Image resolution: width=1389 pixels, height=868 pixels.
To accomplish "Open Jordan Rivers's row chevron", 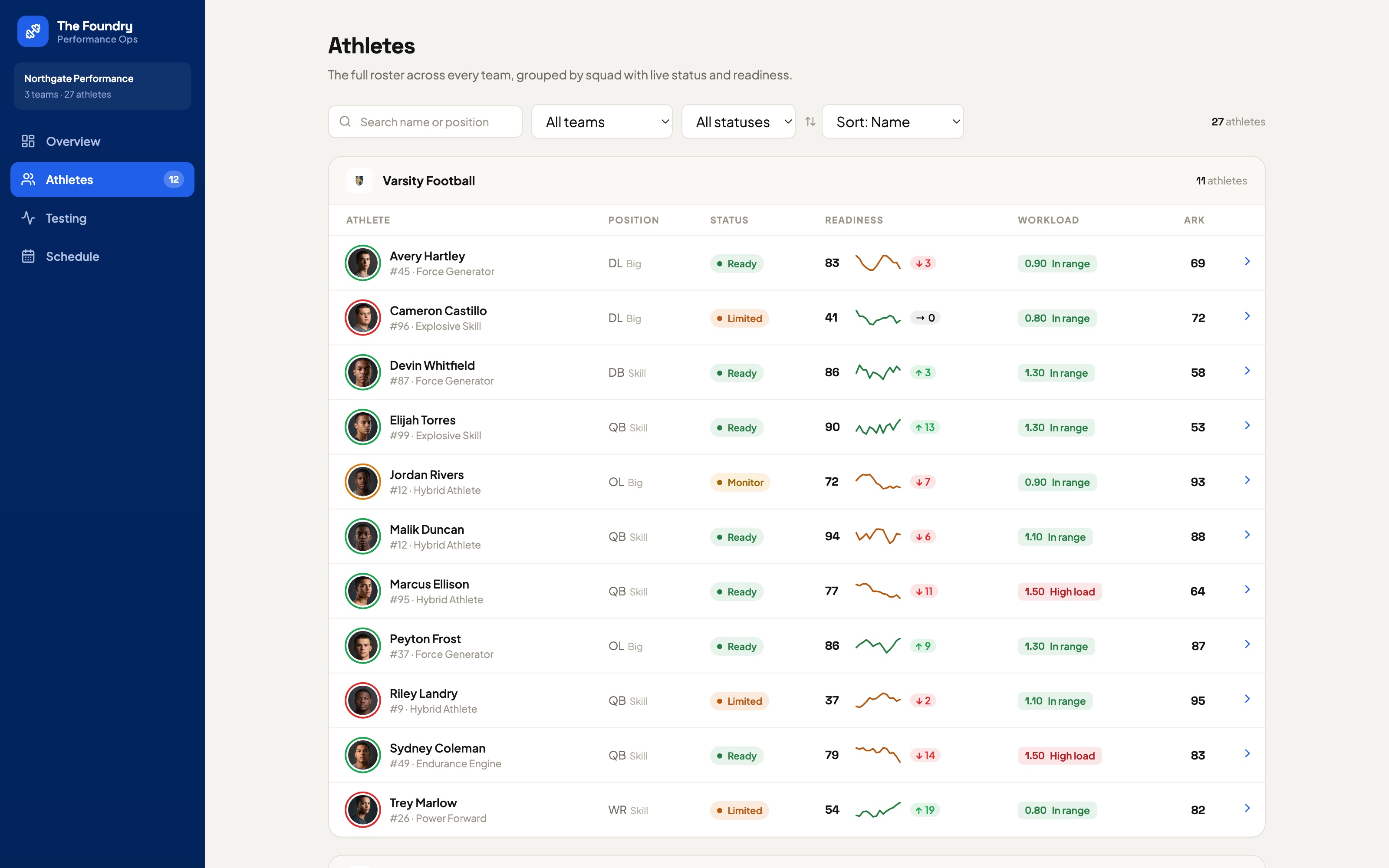I will click(x=1247, y=480).
